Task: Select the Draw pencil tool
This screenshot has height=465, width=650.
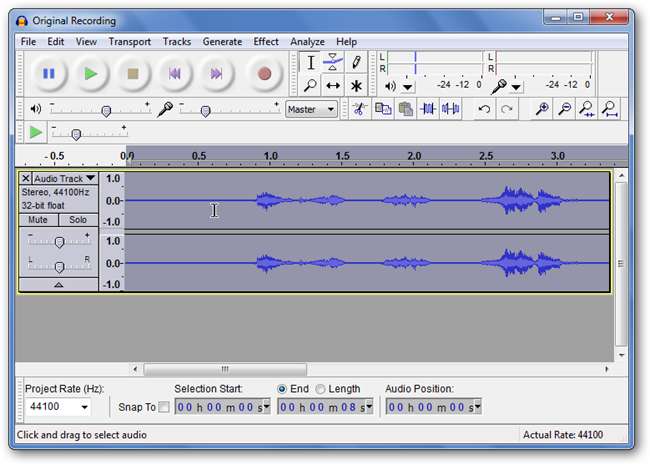Action: click(356, 63)
